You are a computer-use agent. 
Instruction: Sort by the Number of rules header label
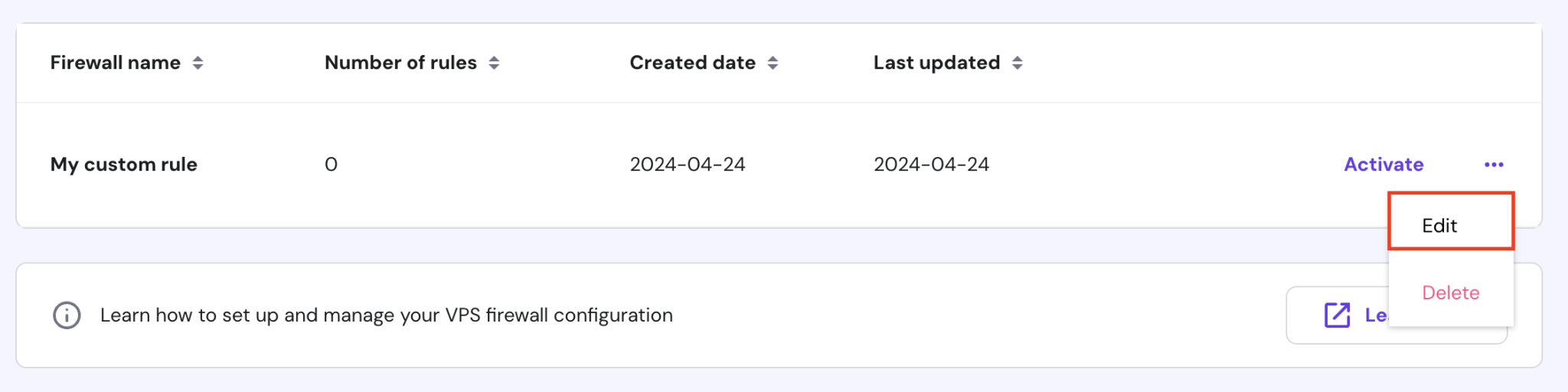pyautogui.click(x=400, y=63)
